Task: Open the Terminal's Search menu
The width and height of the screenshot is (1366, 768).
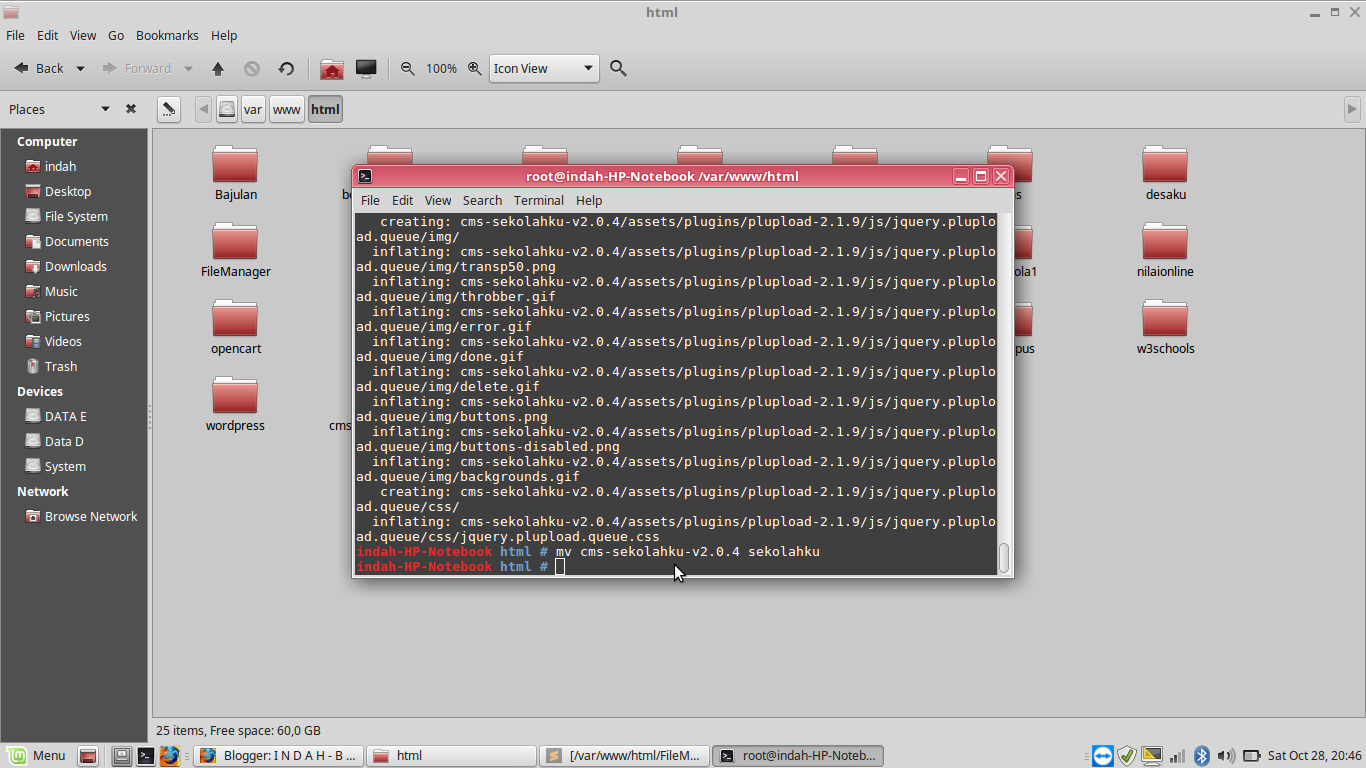Action: [482, 200]
